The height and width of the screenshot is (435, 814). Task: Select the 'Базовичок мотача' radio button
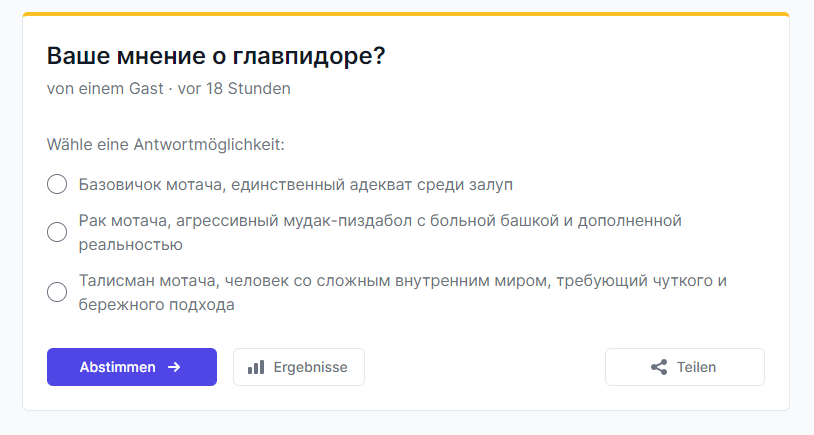(x=57, y=184)
